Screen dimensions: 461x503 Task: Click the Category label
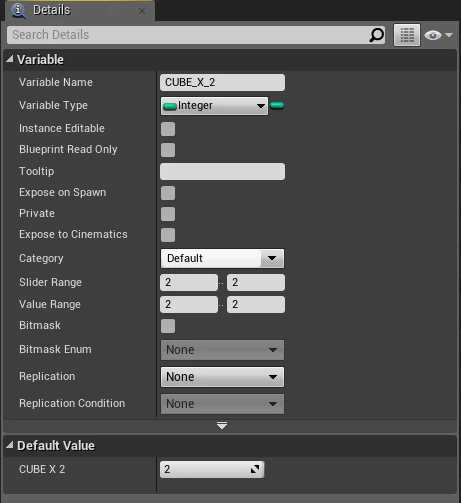coord(41,258)
